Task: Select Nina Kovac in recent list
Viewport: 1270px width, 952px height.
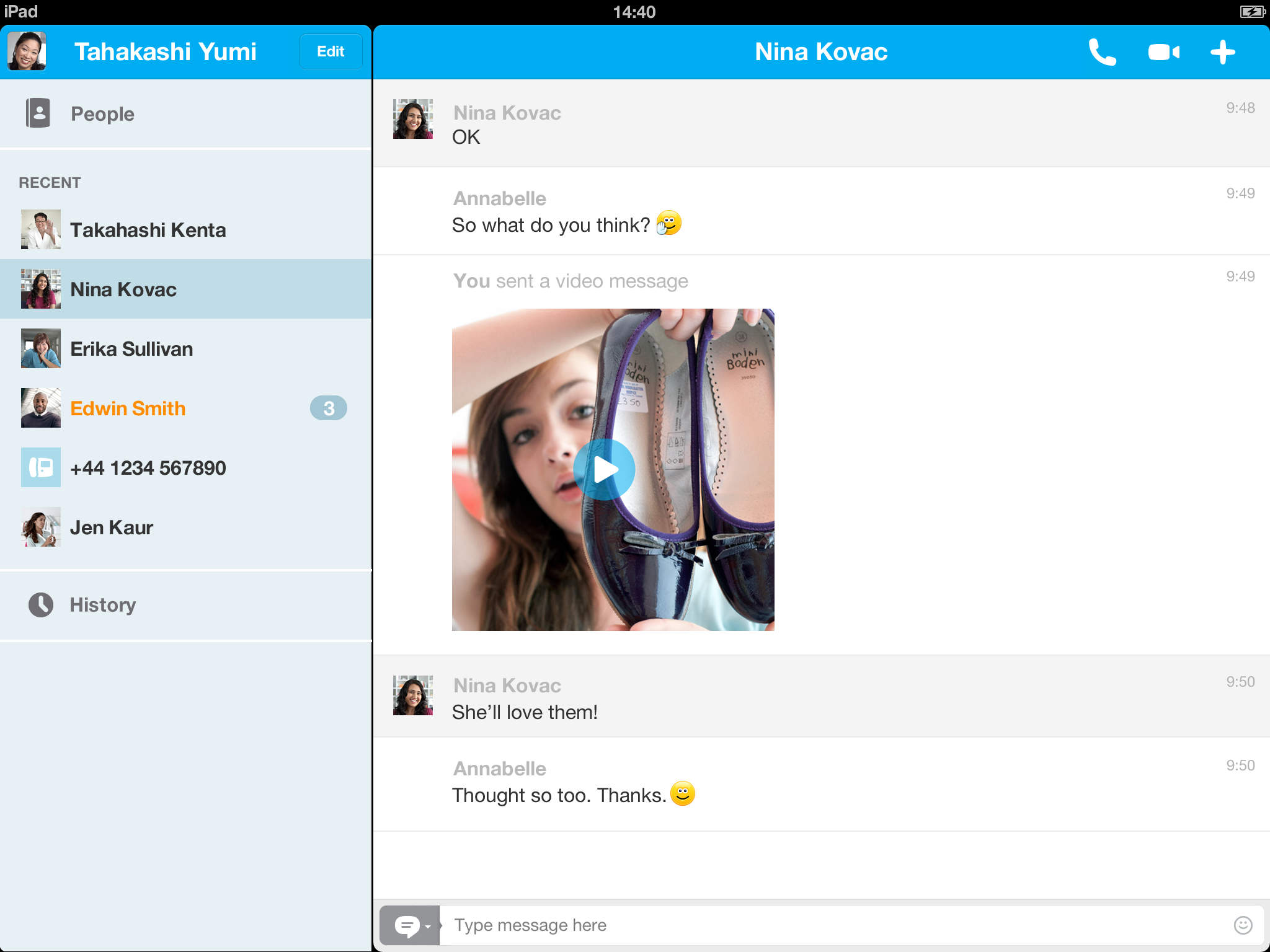Action: (x=123, y=289)
